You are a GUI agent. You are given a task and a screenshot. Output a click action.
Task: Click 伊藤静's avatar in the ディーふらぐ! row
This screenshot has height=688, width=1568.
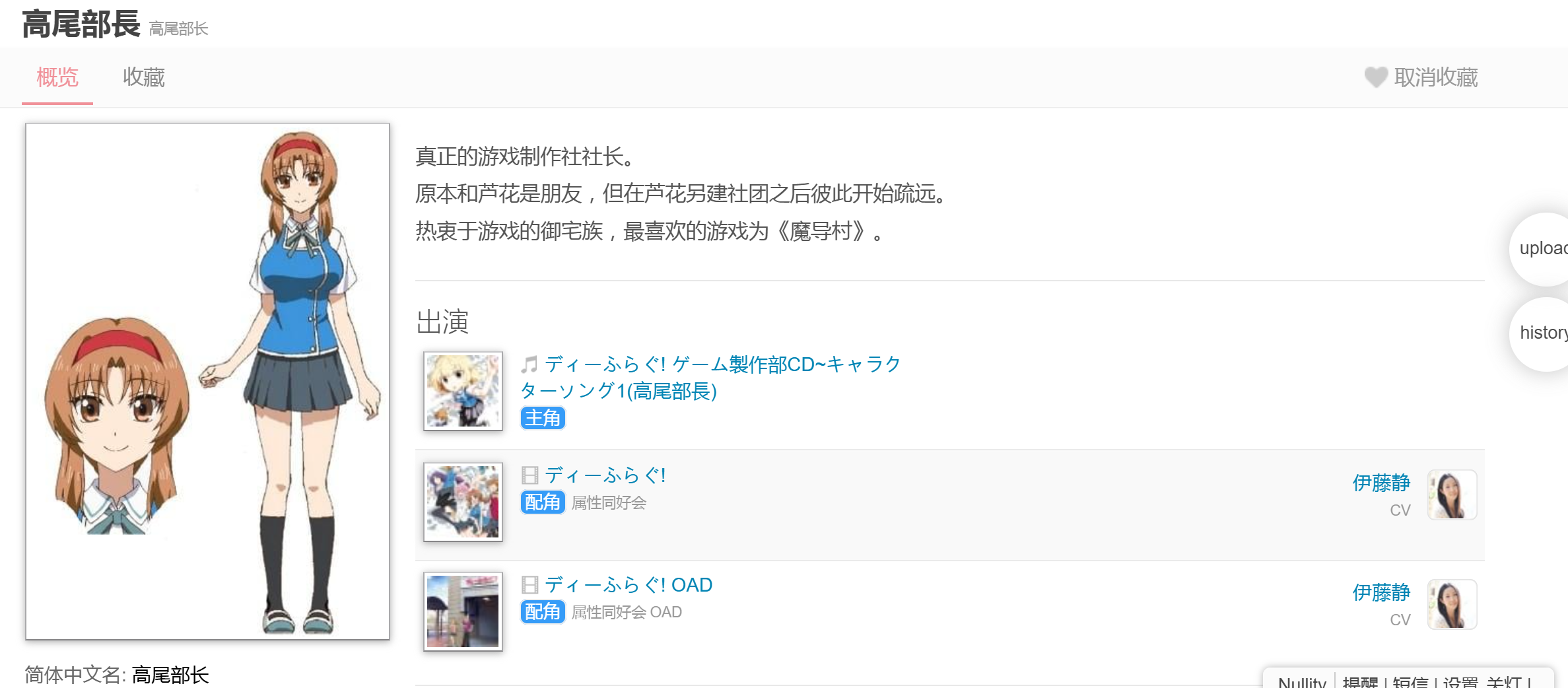pyautogui.click(x=1452, y=495)
